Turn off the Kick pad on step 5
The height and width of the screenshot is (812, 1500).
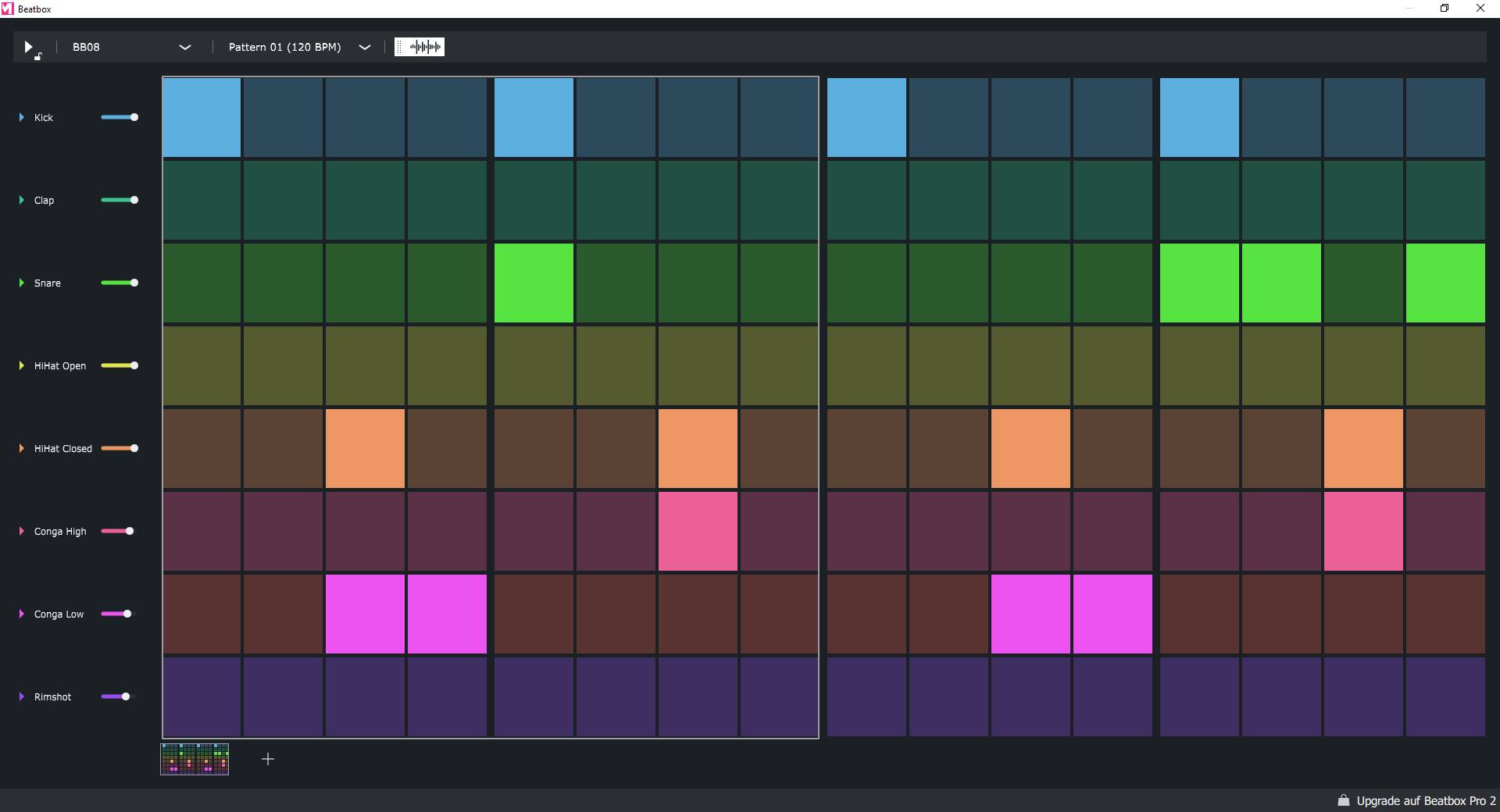(534, 117)
